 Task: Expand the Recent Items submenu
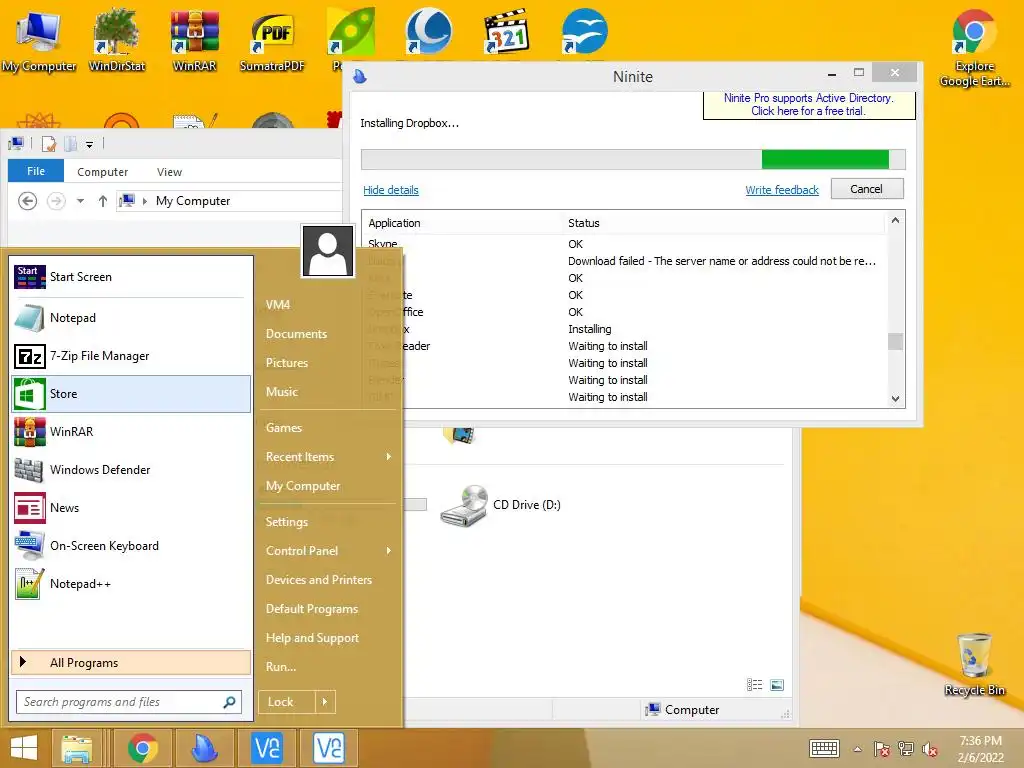[389, 456]
